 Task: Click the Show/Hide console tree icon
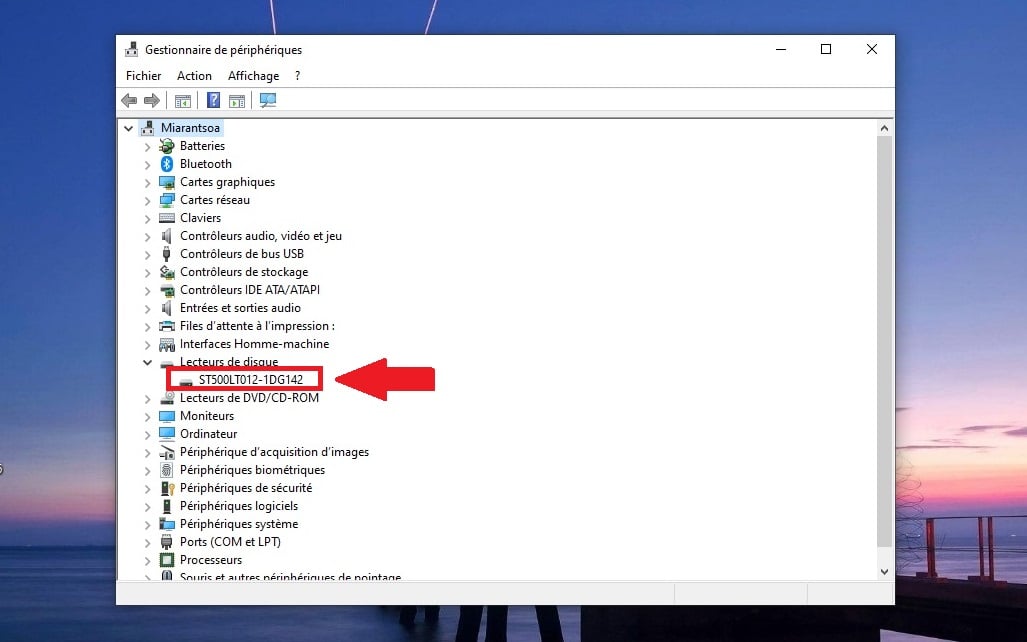[183, 100]
